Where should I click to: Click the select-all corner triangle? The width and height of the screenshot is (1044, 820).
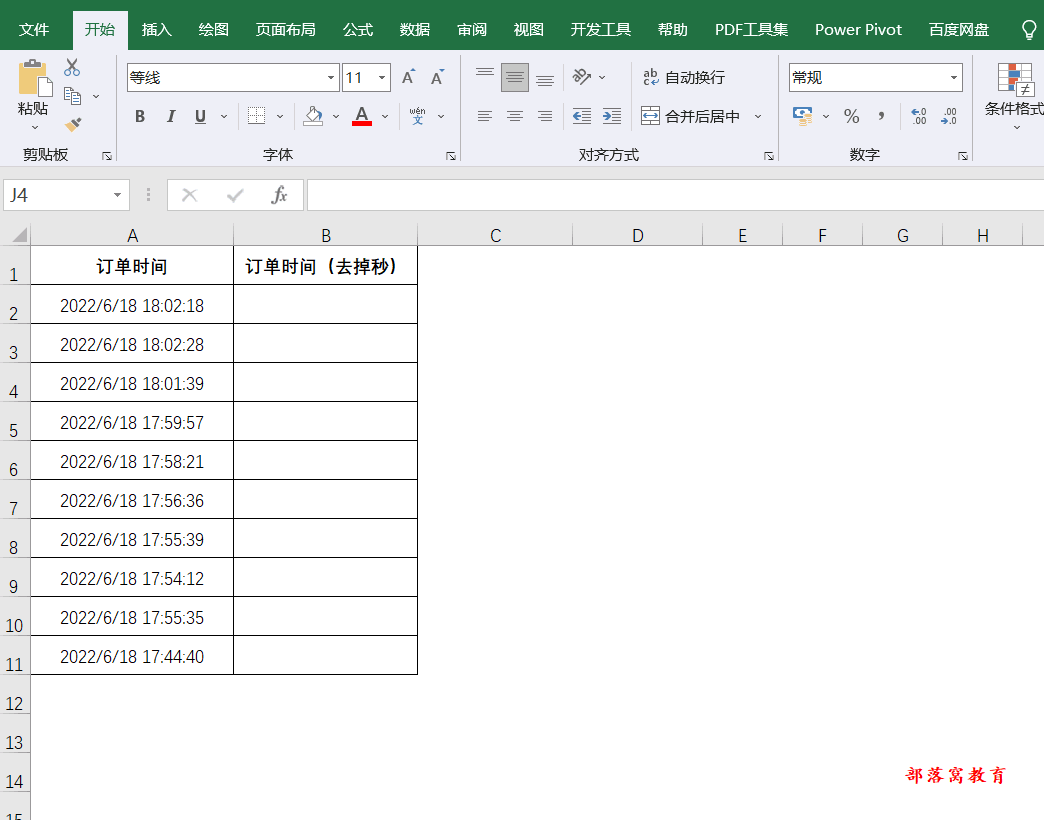(x=20, y=234)
